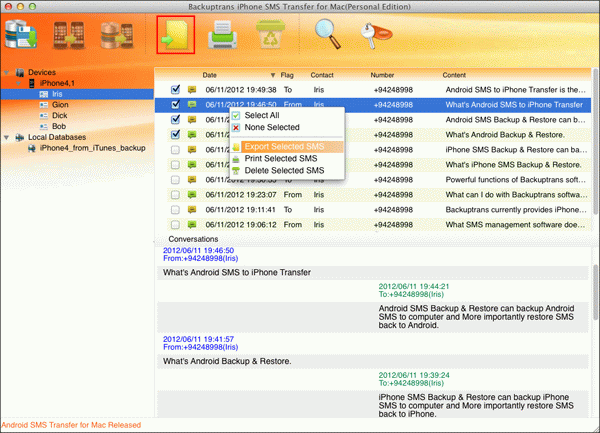Viewport: 600px width, 433px height.
Task: Choose Select All from context menu
Action: (287, 115)
